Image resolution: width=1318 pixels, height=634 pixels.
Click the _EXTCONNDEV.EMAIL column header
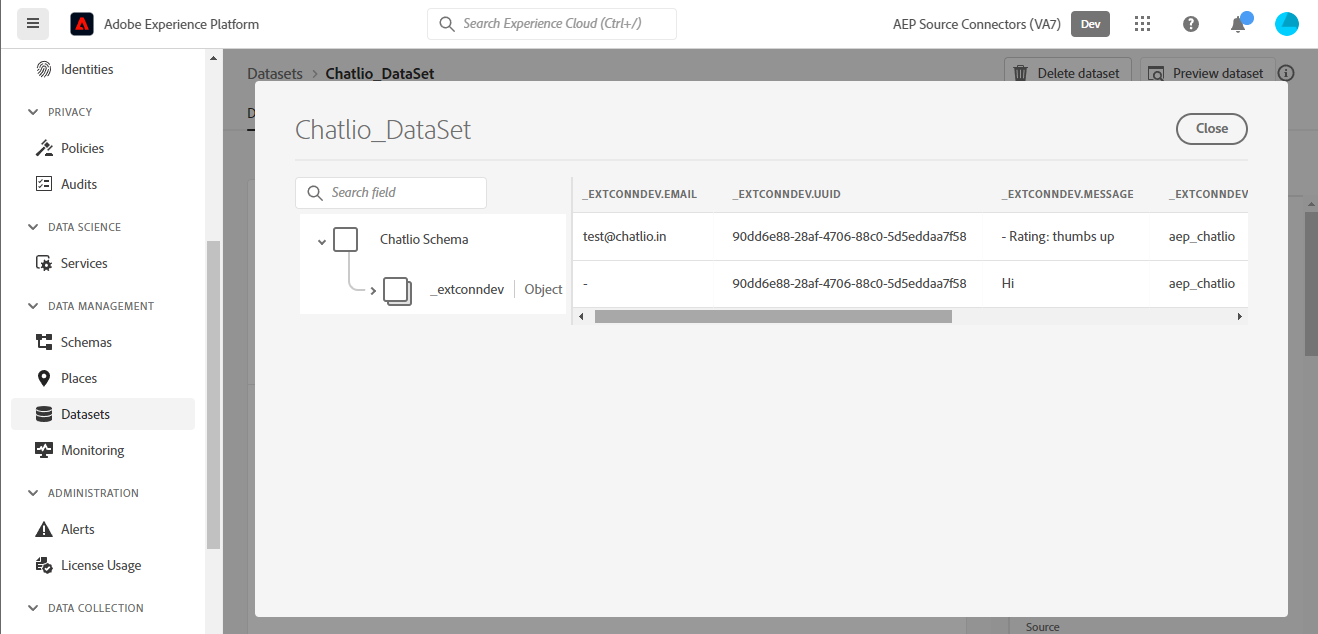tap(640, 194)
